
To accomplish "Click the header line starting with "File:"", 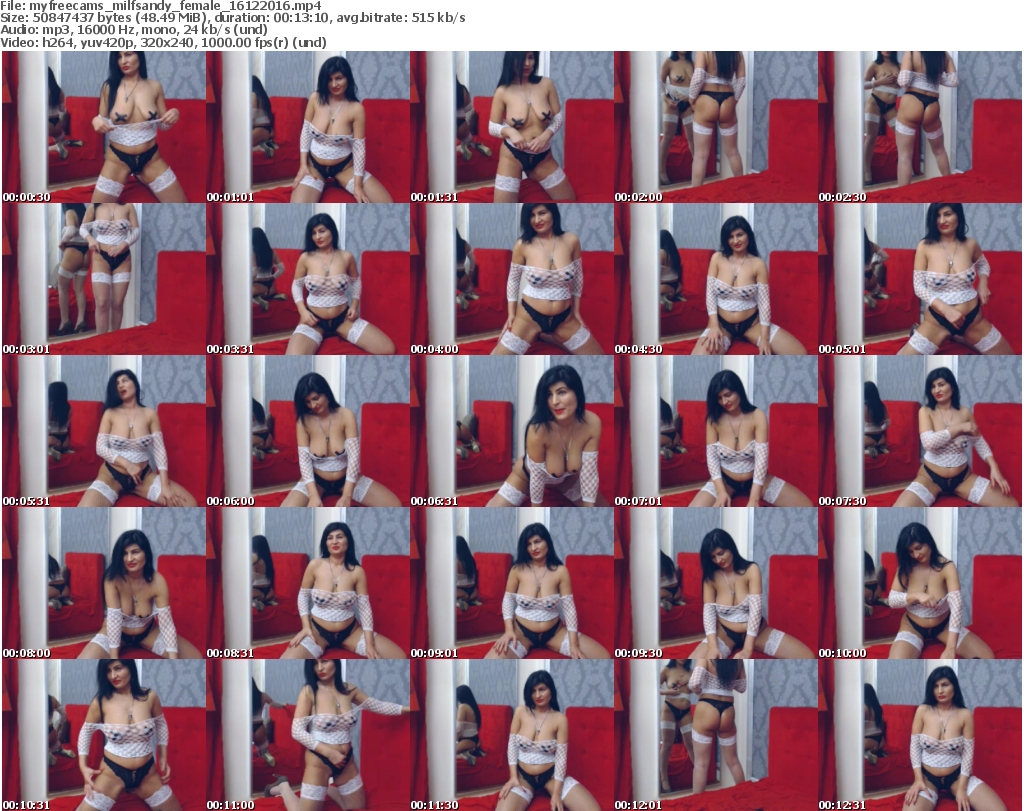I will [161, 6].
